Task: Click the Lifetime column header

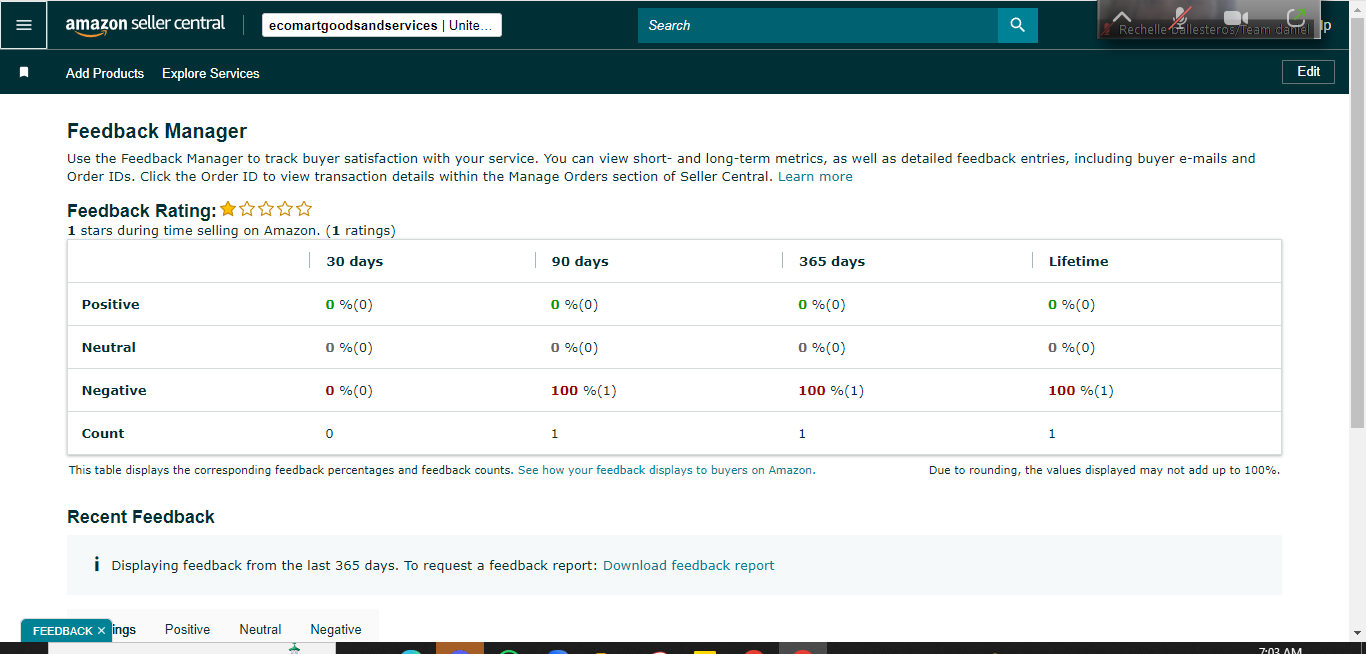Action: 1078,261
